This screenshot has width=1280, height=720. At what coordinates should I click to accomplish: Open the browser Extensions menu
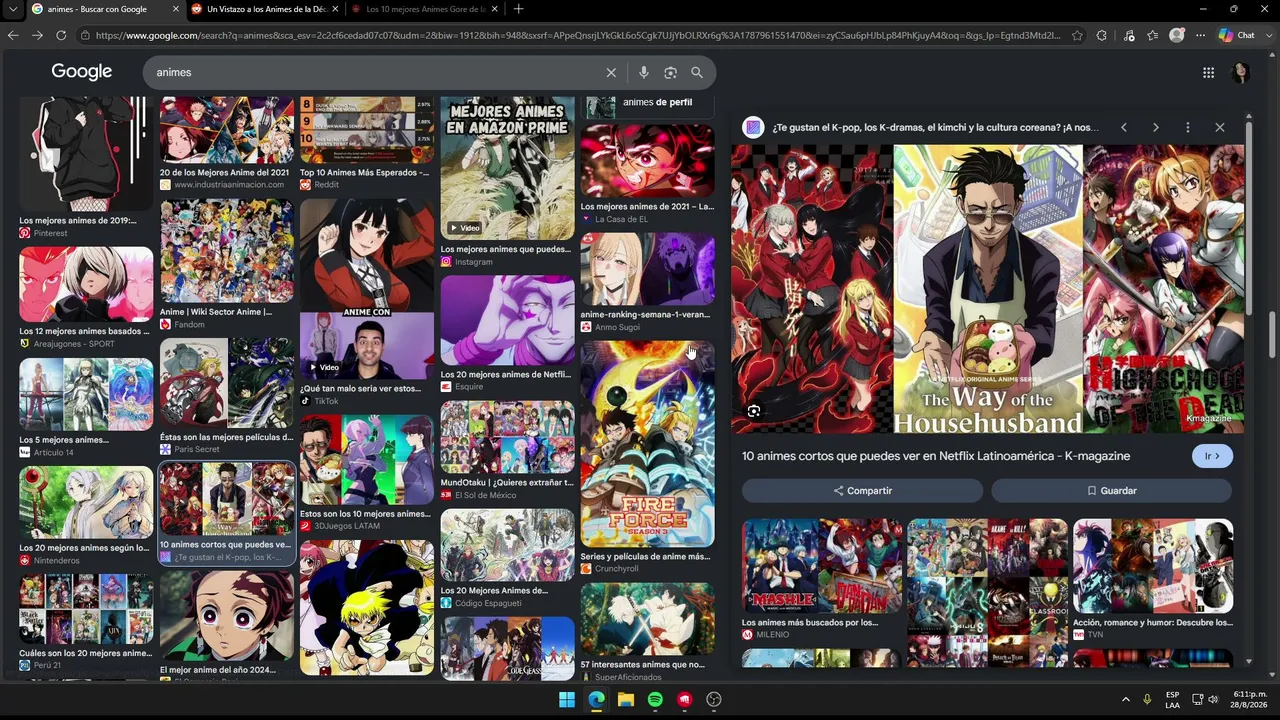coord(1102,35)
